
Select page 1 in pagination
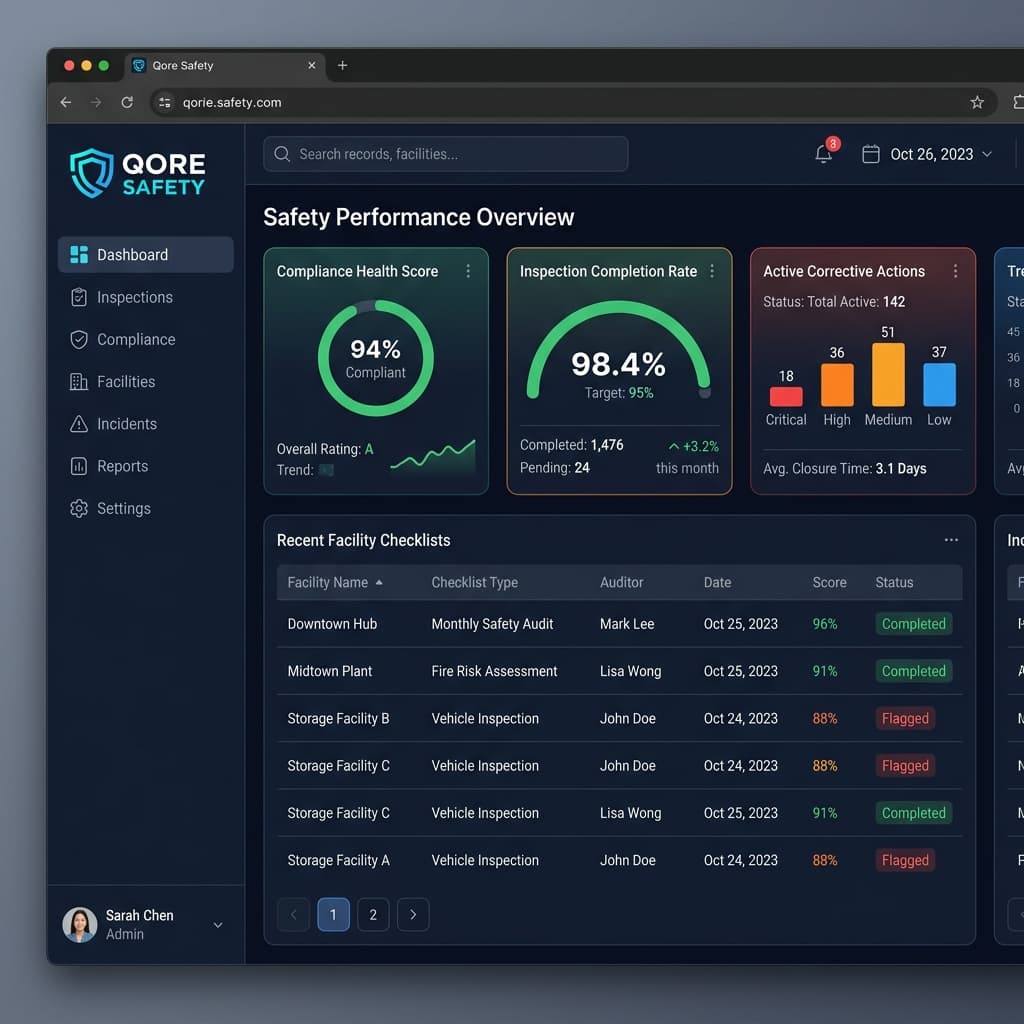pyautogui.click(x=333, y=914)
